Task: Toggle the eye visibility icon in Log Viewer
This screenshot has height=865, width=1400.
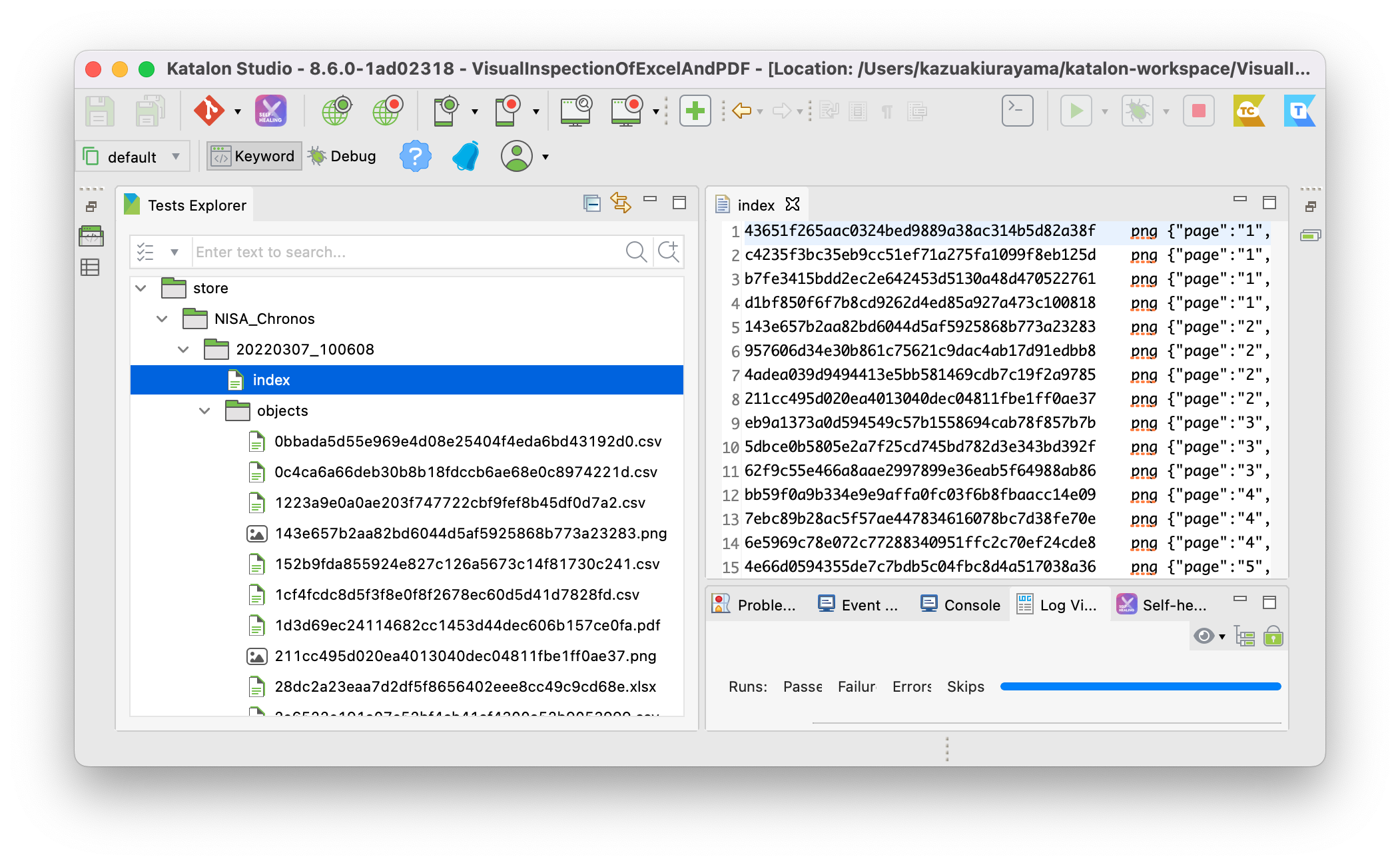Action: coord(1203,636)
